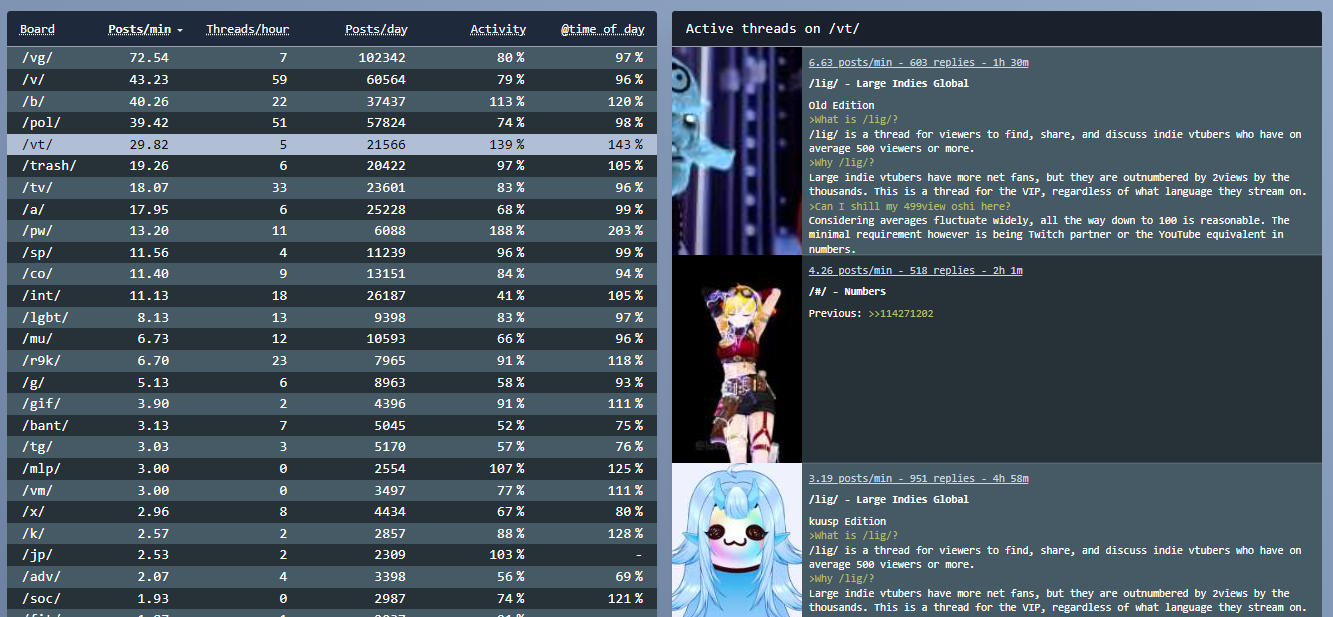Image resolution: width=1333 pixels, height=617 pixels.
Task: Sort by Threads/hour column header
Action: click(x=247, y=29)
